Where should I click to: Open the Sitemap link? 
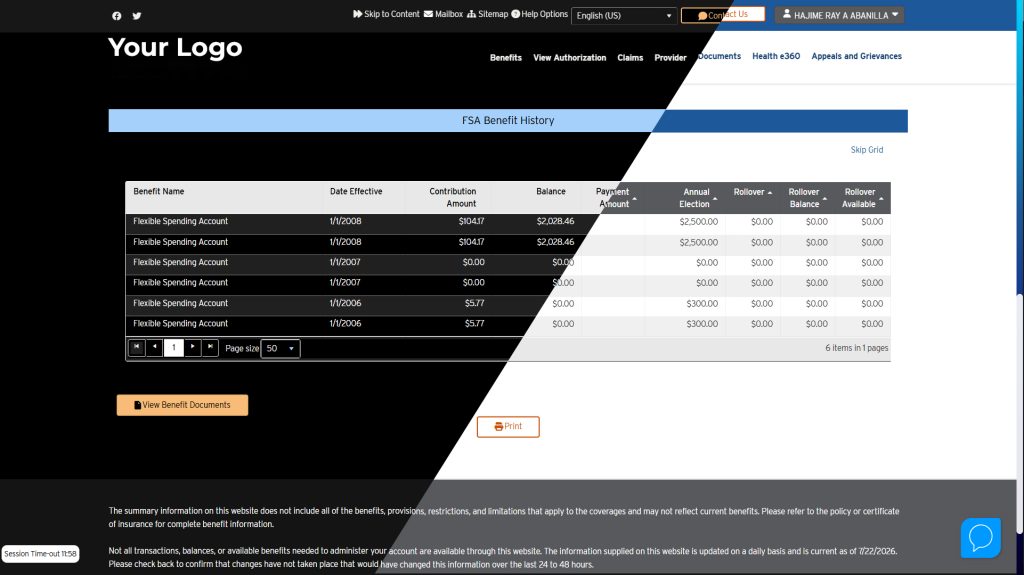click(x=487, y=14)
